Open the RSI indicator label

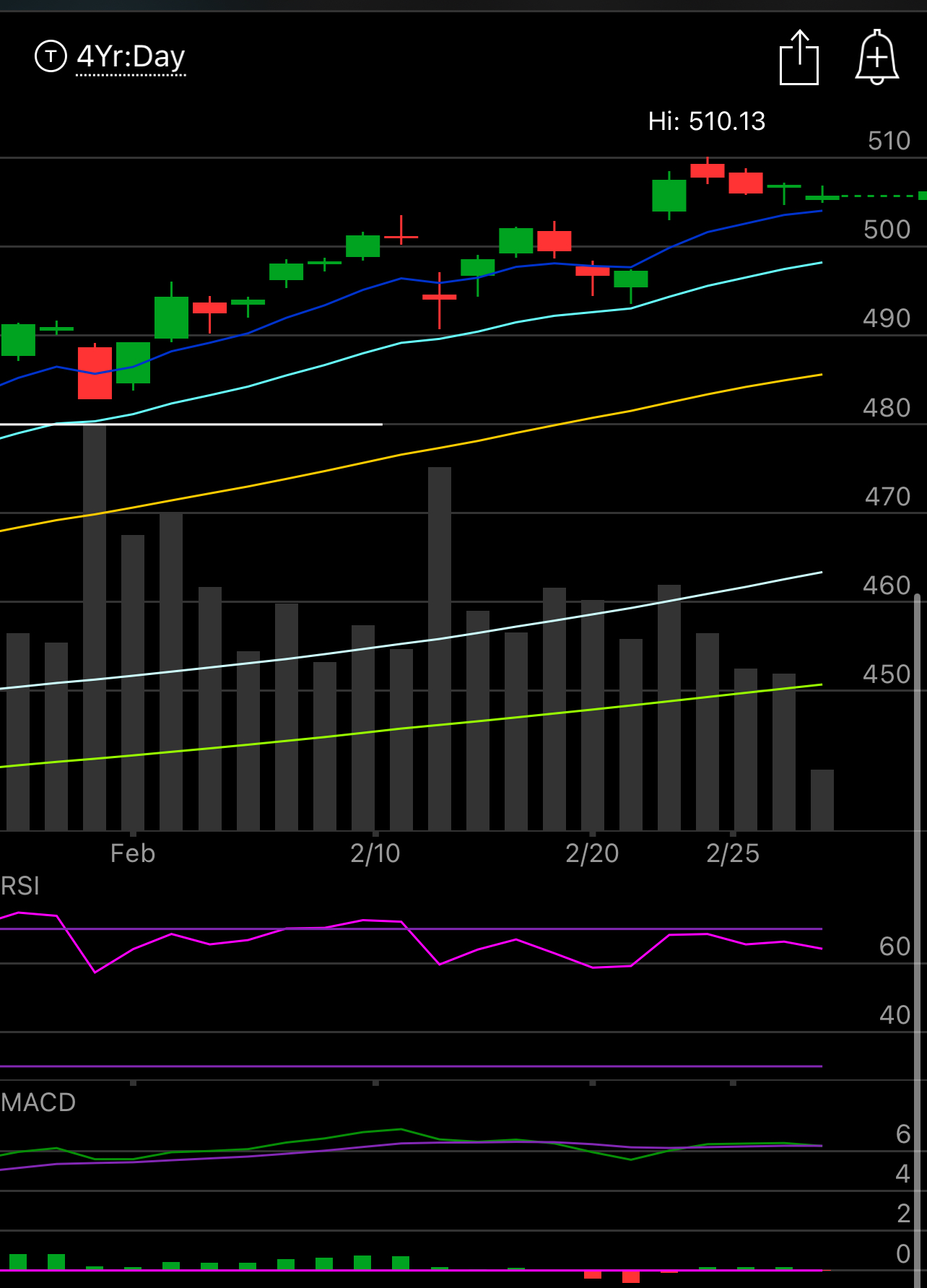[20, 886]
